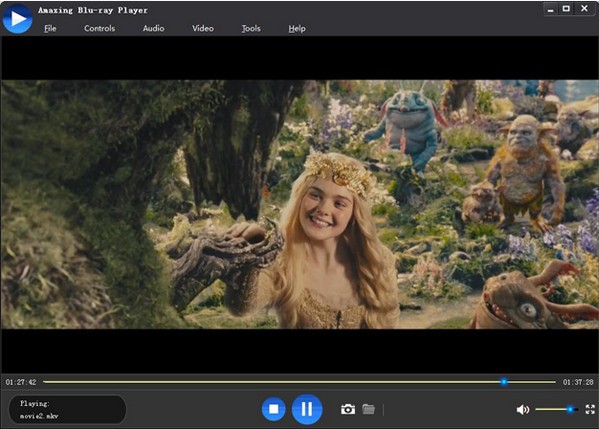599x429 pixels.
Task: Open the Help menu
Action: tap(297, 29)
